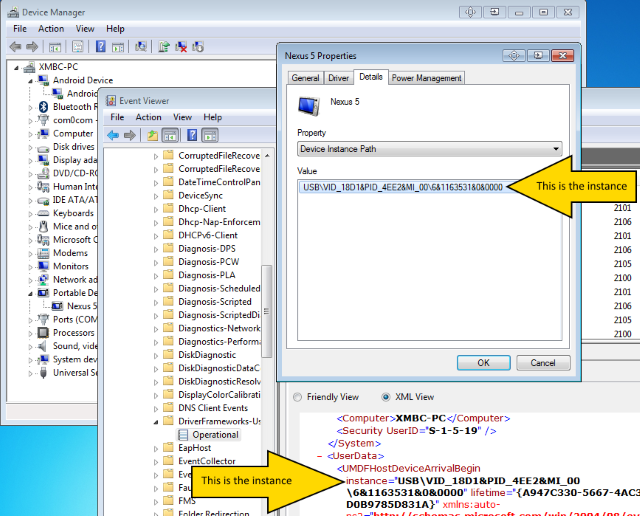Switch to the Driver tab in Nexus 5 Properties
Image resolution: width=640 pixels, height=516 pixels.
pyautogui.click(x=338, y=78)
